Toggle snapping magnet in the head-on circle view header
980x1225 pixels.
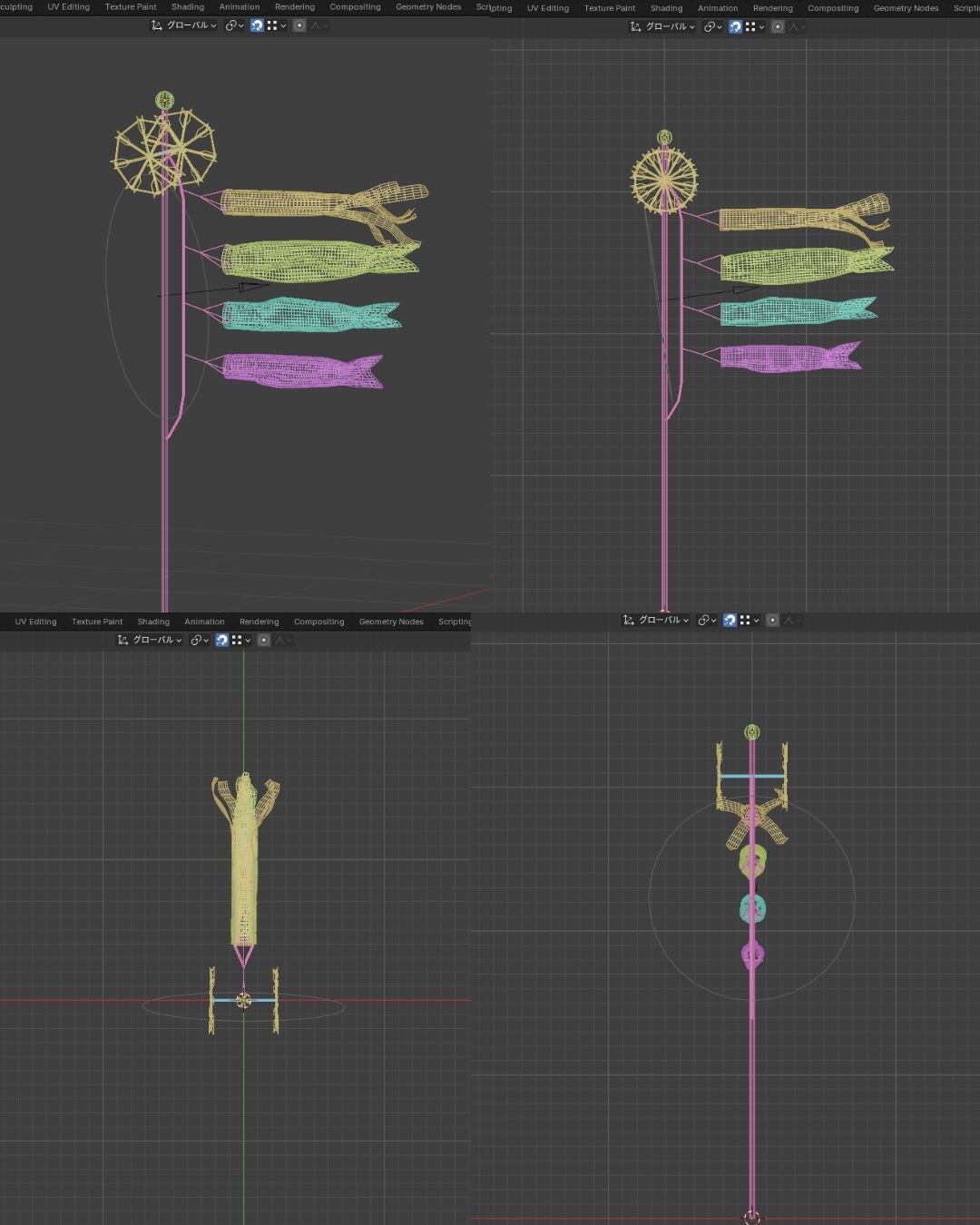[x=730, y=620]
